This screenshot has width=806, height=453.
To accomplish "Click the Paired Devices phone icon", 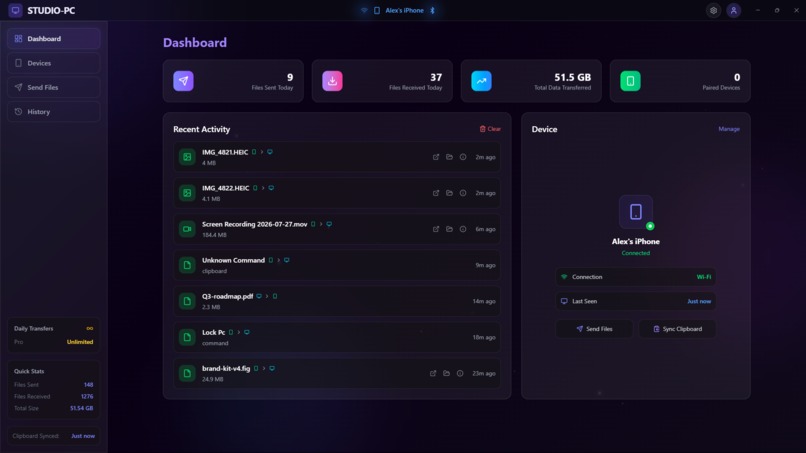I will (x=630, y=81).
